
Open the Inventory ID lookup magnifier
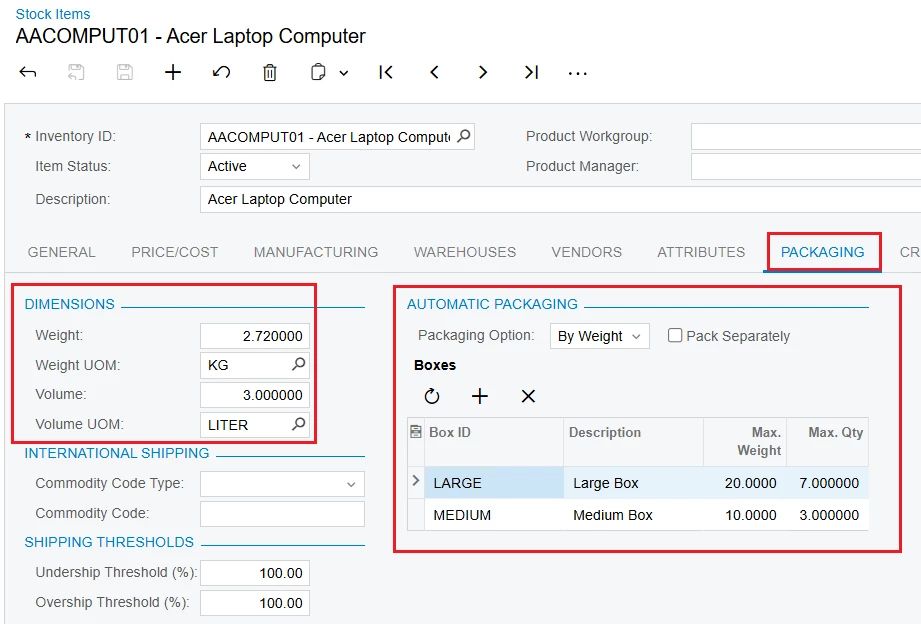pos(464,136)
